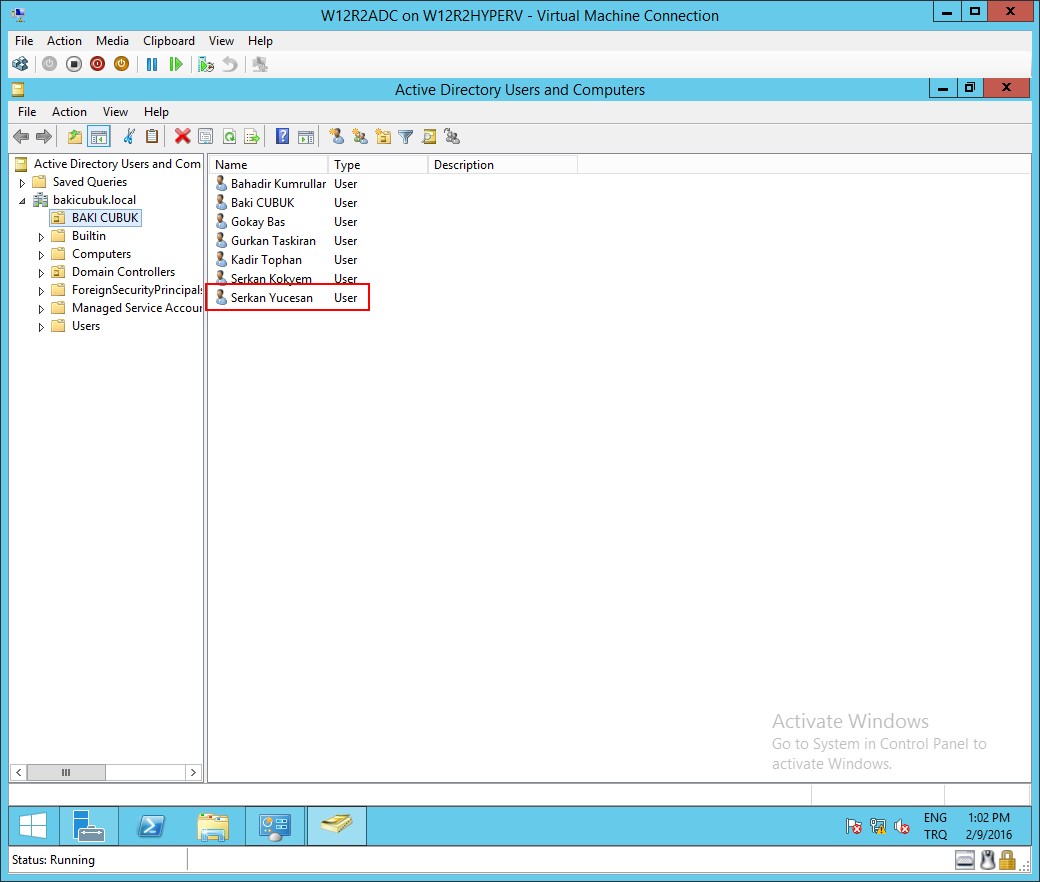This screenshot has height=882, width=1040.
Task: Expand the Saved Queries node
Action: click(23, 182)
